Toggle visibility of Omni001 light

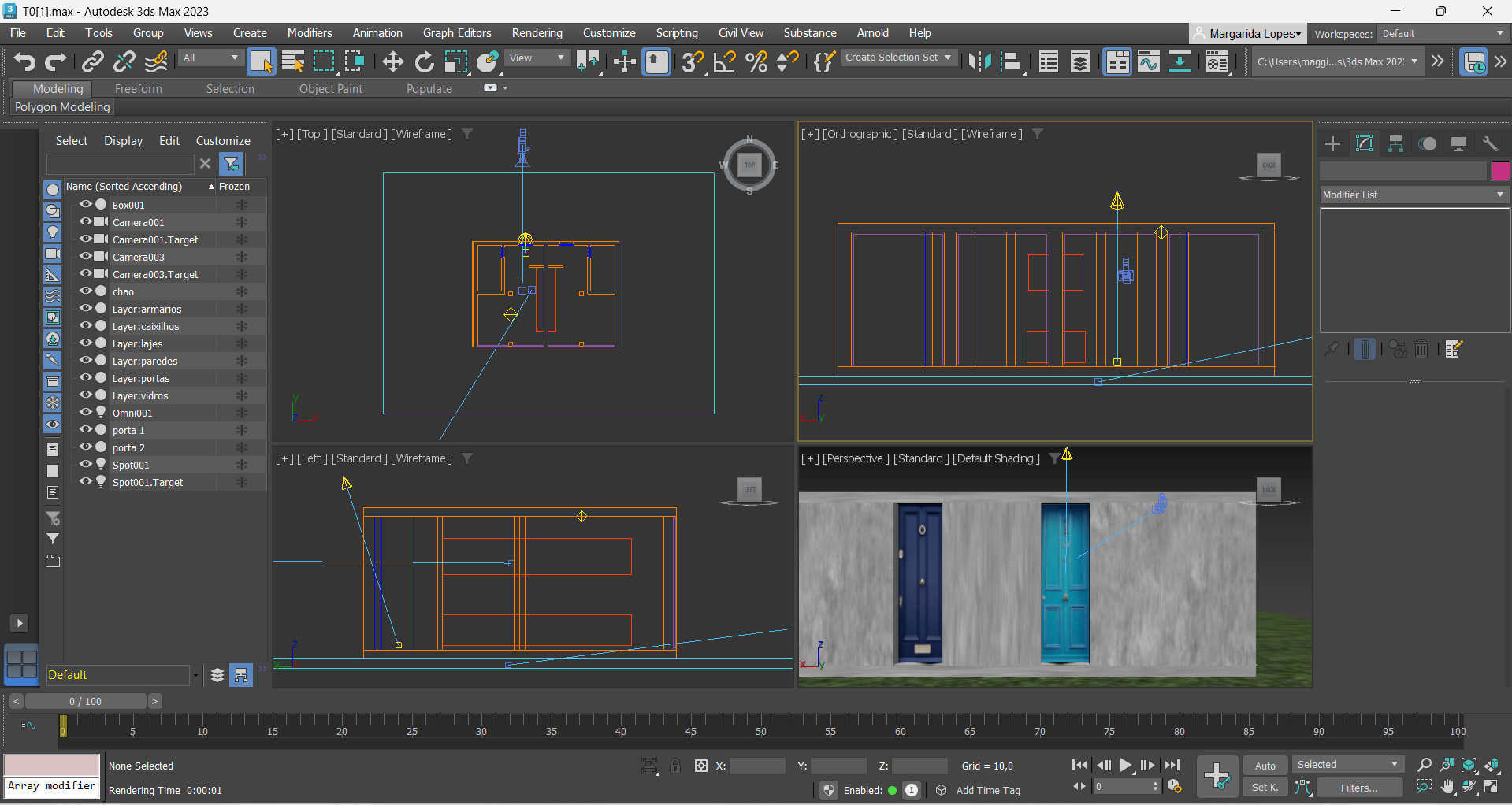click(86, 412)
